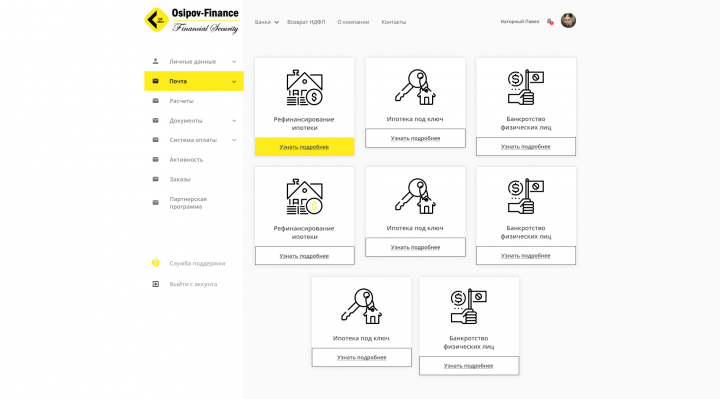
Task: Click Узнать подробнее in the second-row Банкротство card
Action: coord(526,255)
